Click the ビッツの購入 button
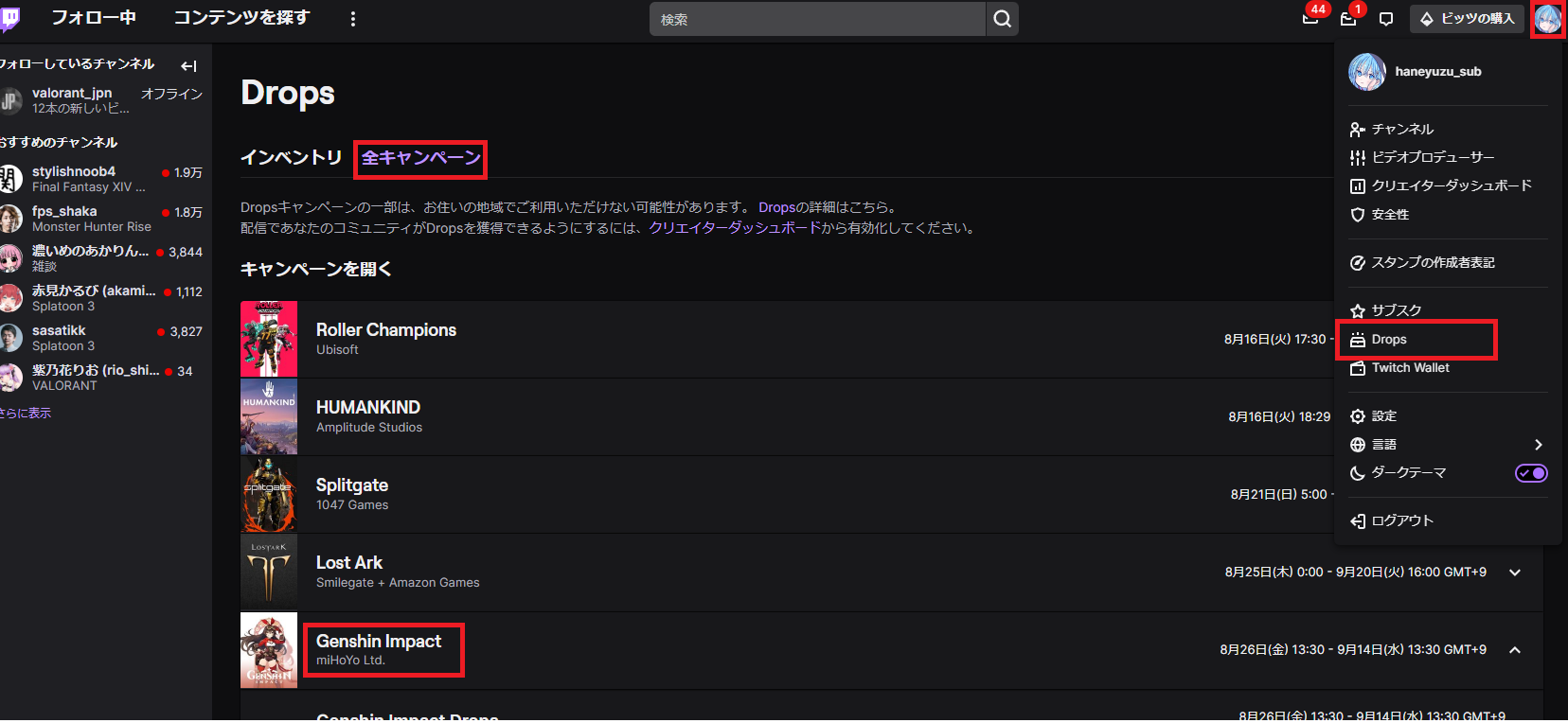This screenshot has height=723, width=1568. (1467, 19)
